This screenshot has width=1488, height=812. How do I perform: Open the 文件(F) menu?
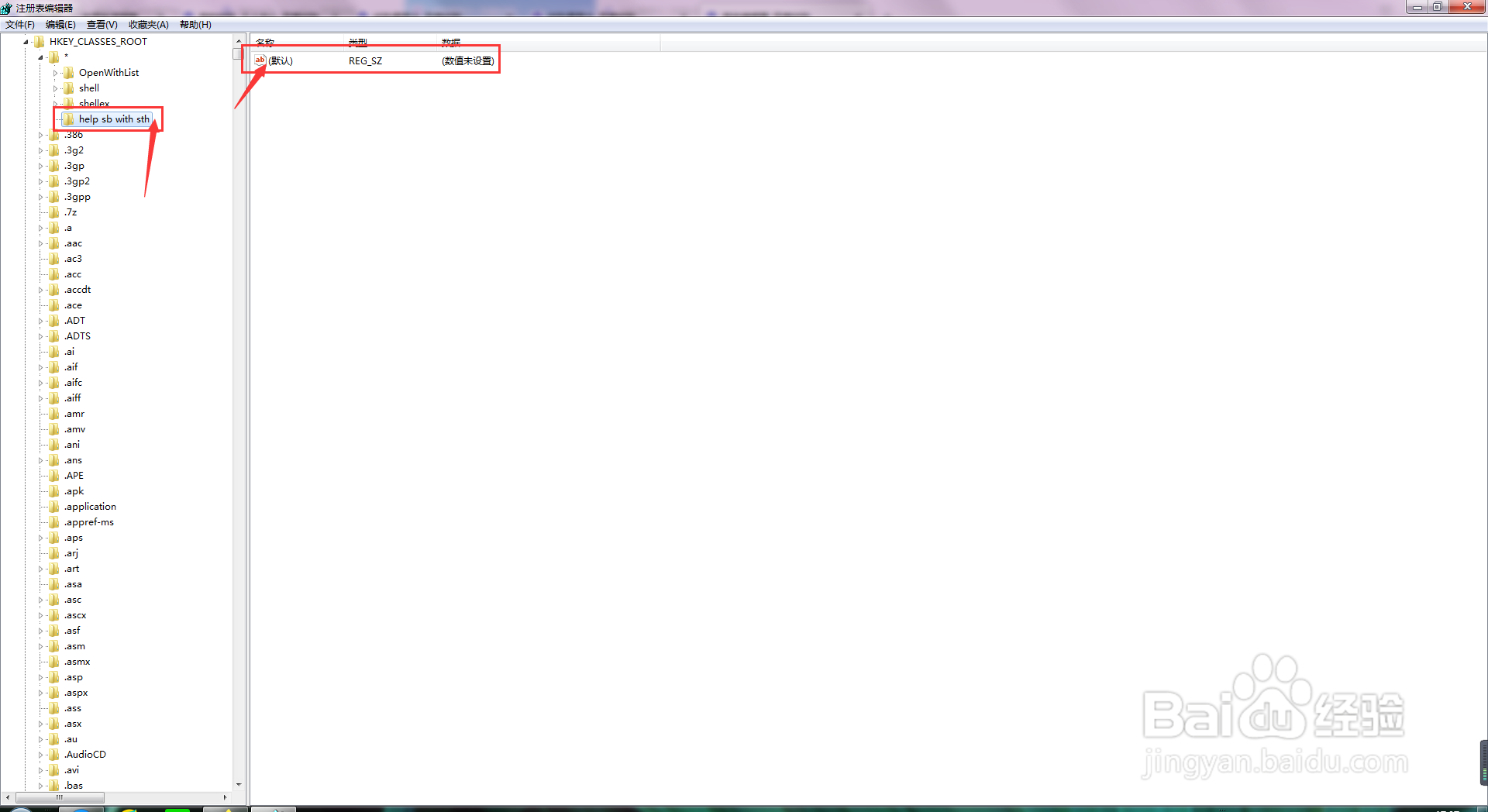point(20,25)
